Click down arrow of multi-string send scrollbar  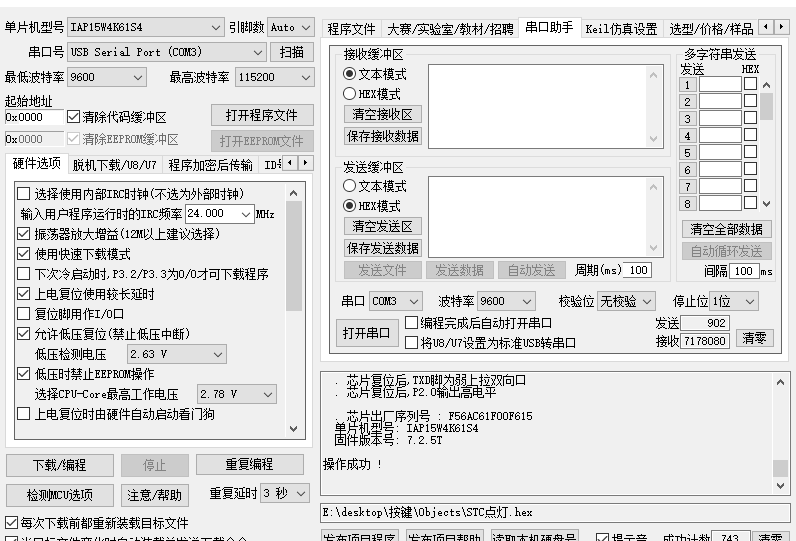coord(767,203)
